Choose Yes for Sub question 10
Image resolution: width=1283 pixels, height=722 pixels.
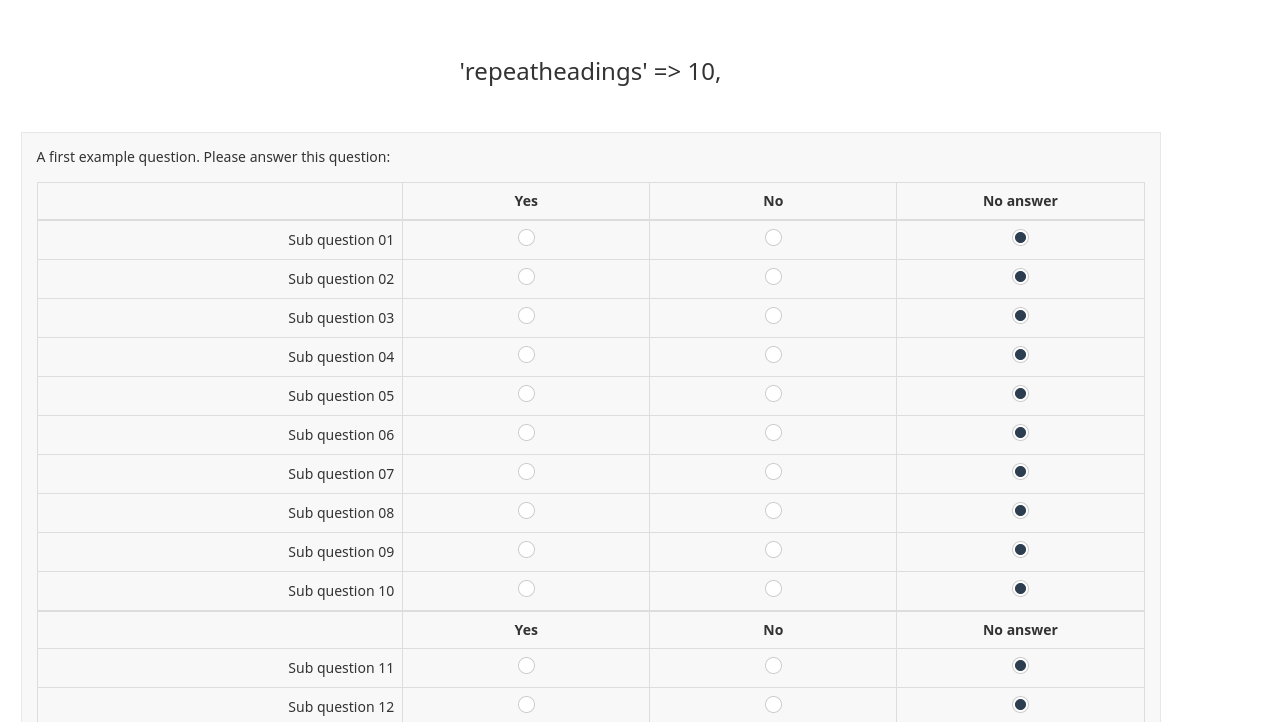tap(526, 589)
